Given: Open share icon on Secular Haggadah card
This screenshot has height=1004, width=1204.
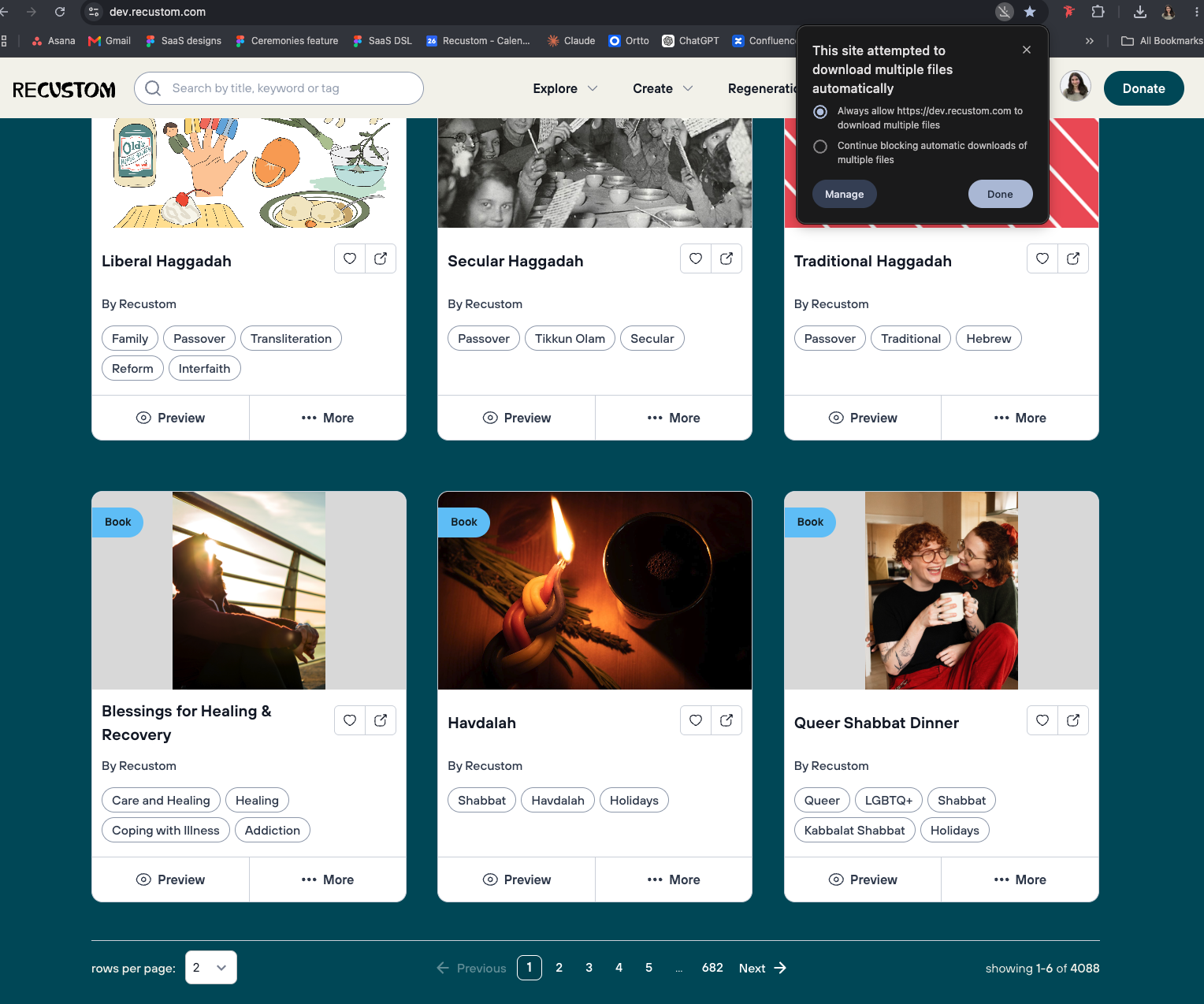Looking at the screenshot, I should [x=726, y=258].
